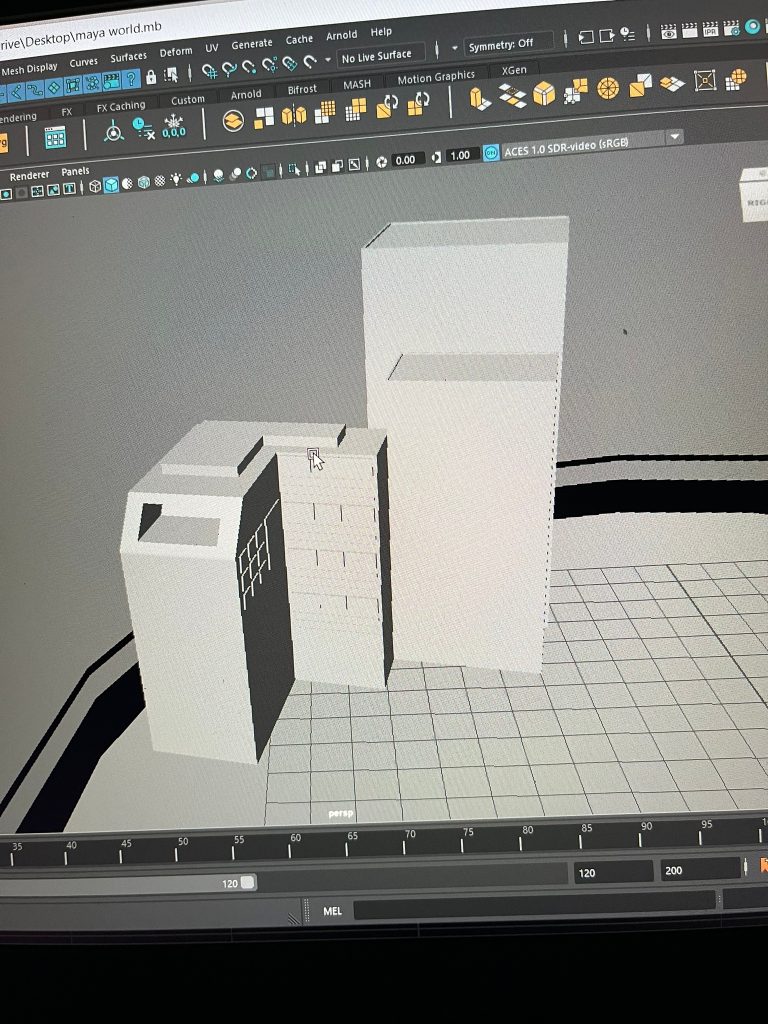Viewport: 768px width, 1024px height.
Task: Switch to the Bifrost shelf tab
Action: [x=302, y=89]
